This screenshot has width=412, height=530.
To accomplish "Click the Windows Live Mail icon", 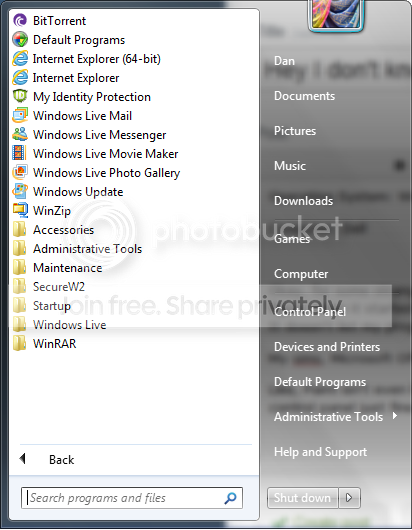I will tap(20, 115).
